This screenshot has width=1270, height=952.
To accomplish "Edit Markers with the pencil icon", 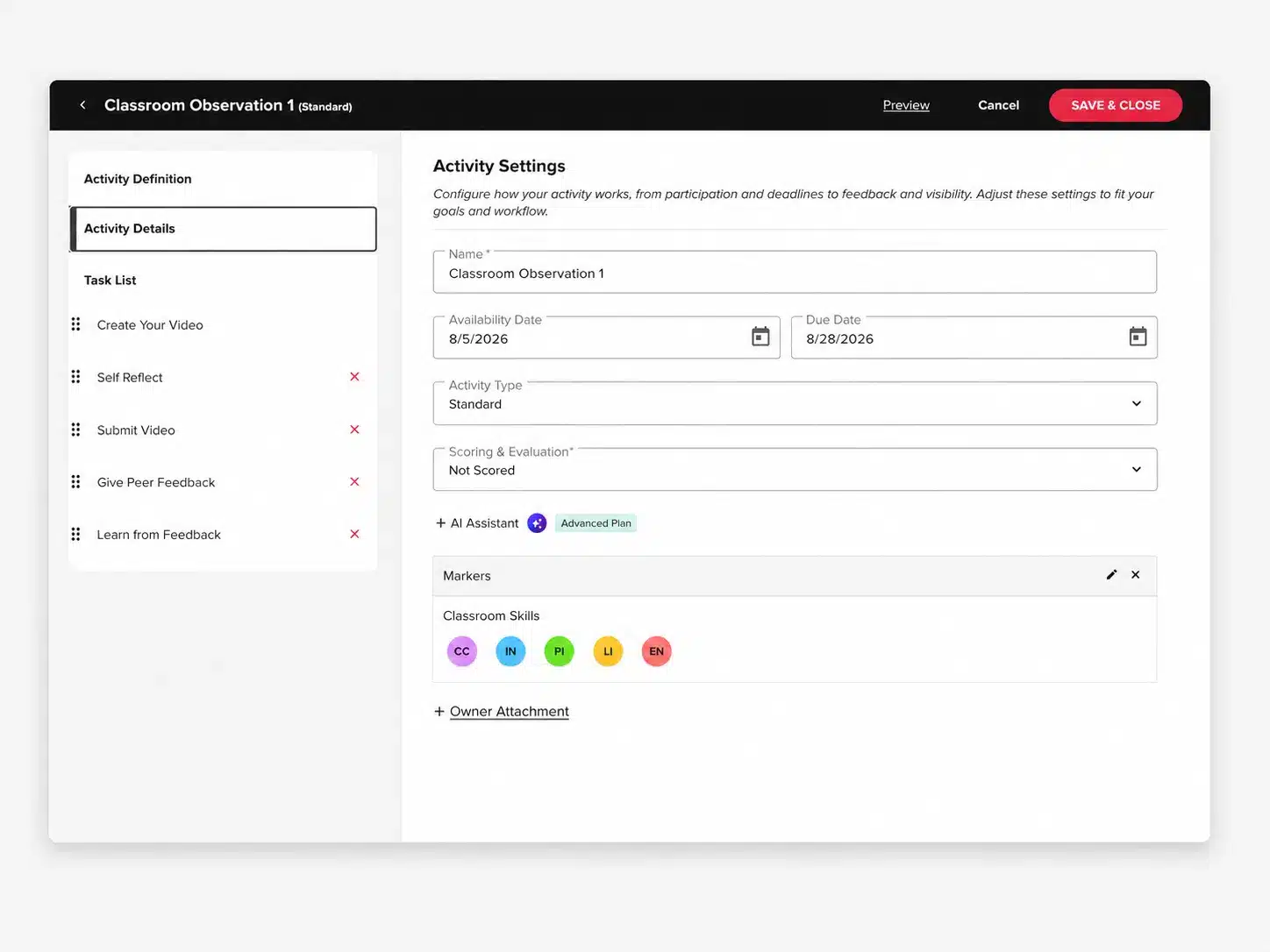I will click(1111, 575).
